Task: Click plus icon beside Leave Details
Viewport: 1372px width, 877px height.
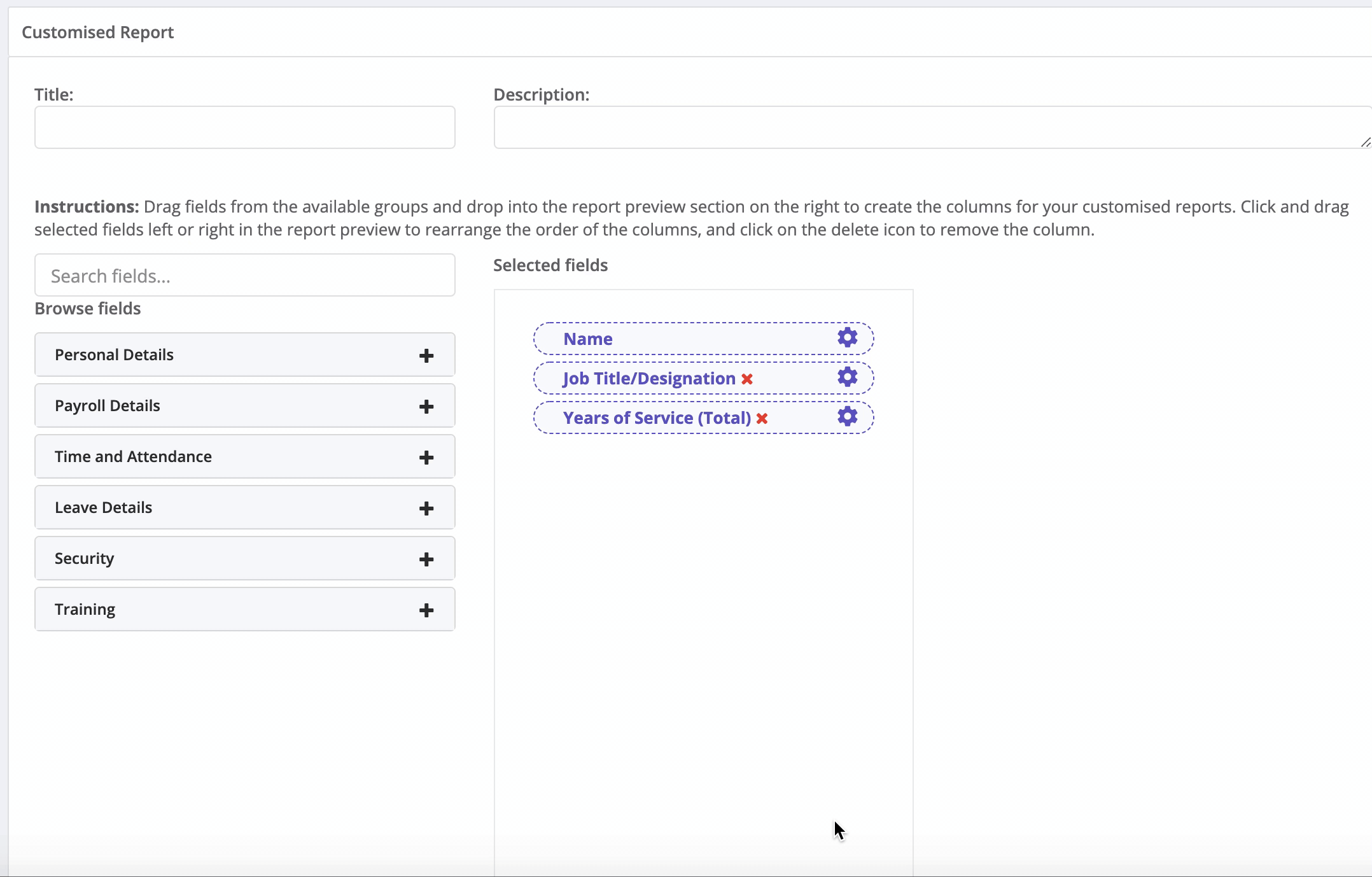Action: (x=426, y=509)
